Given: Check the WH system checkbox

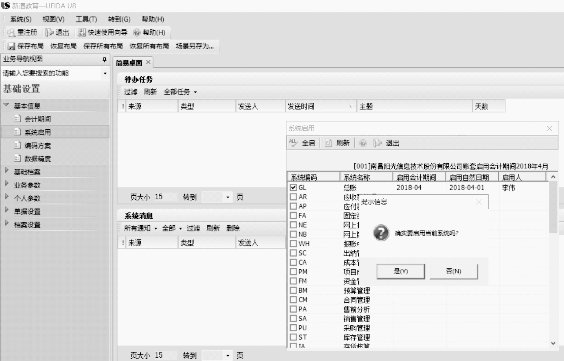Looking at the screenshot, I should pyautogui.click(x=294, y=243).
